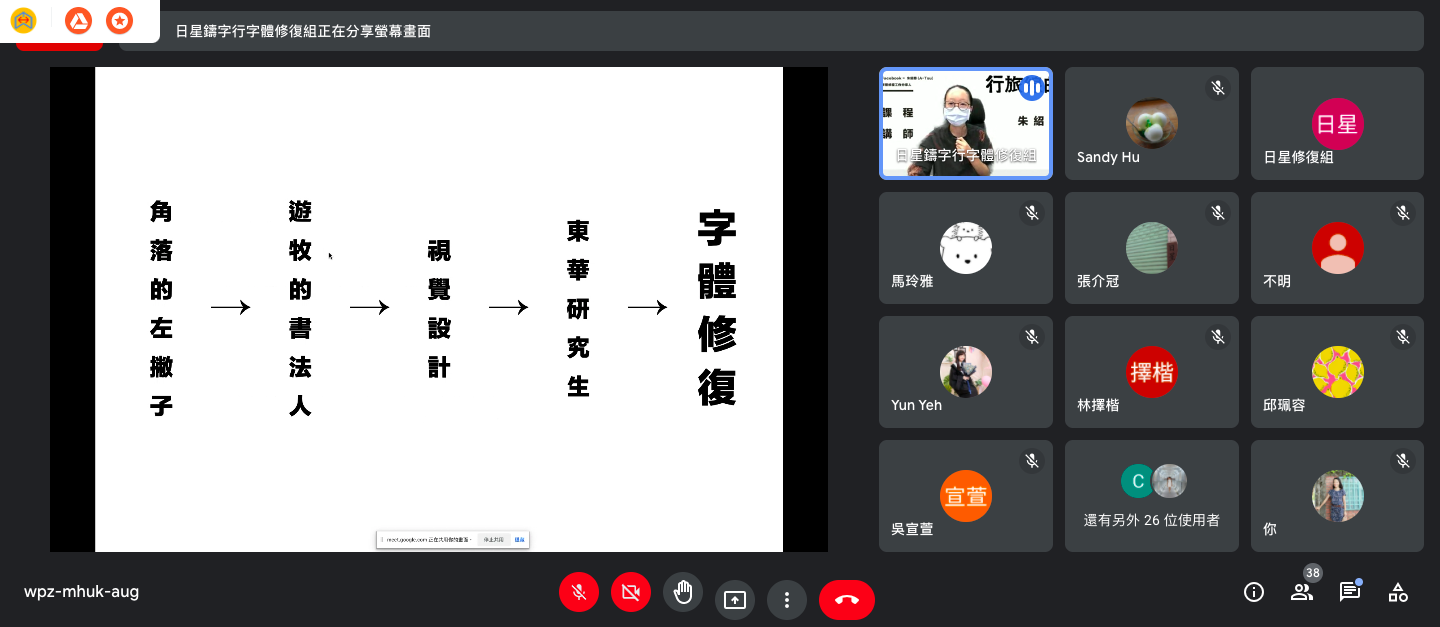Expand the tile showing 26 other users
1440x627 pixels.
tap(1151, 496)
